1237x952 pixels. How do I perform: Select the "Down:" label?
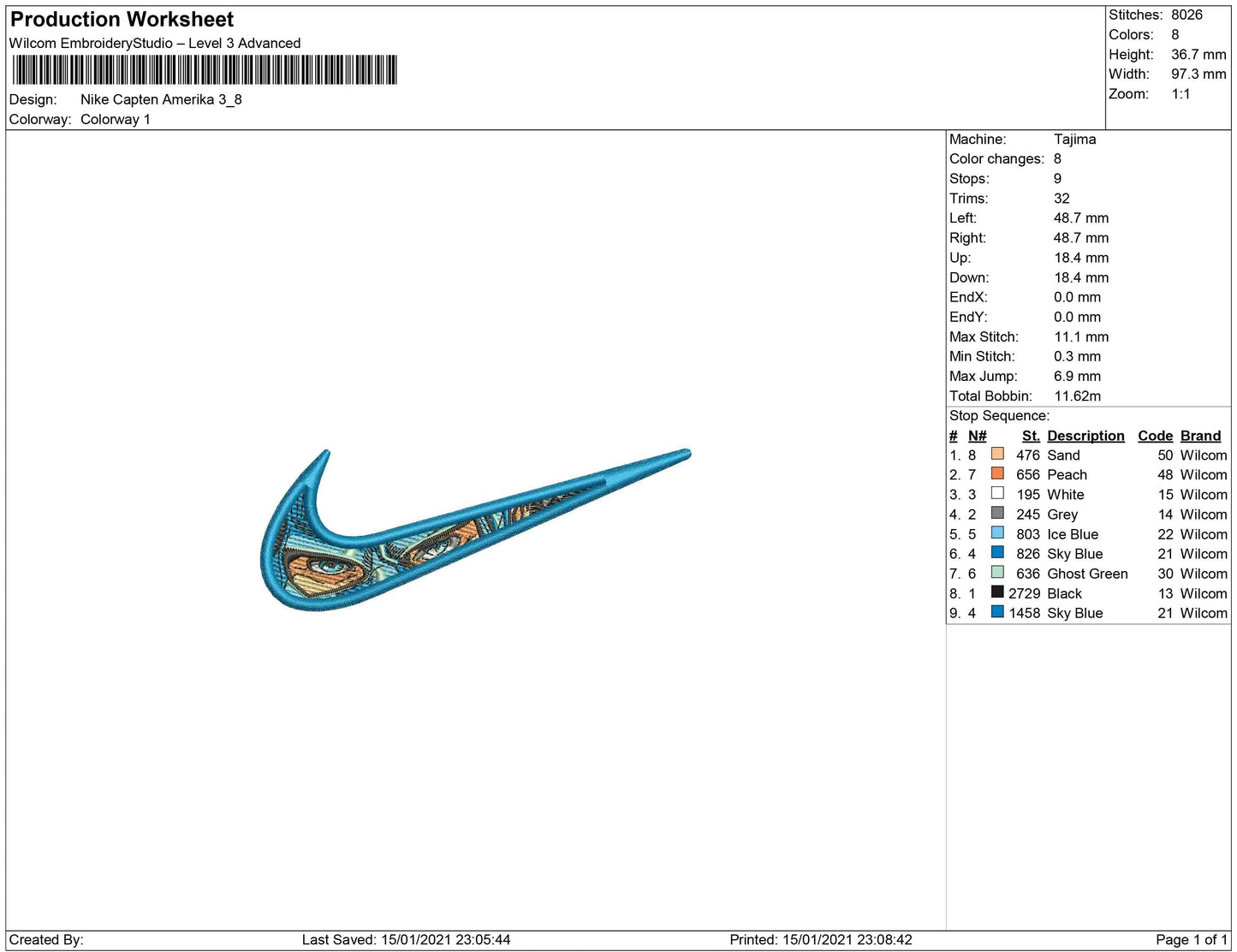click(969, 277)
